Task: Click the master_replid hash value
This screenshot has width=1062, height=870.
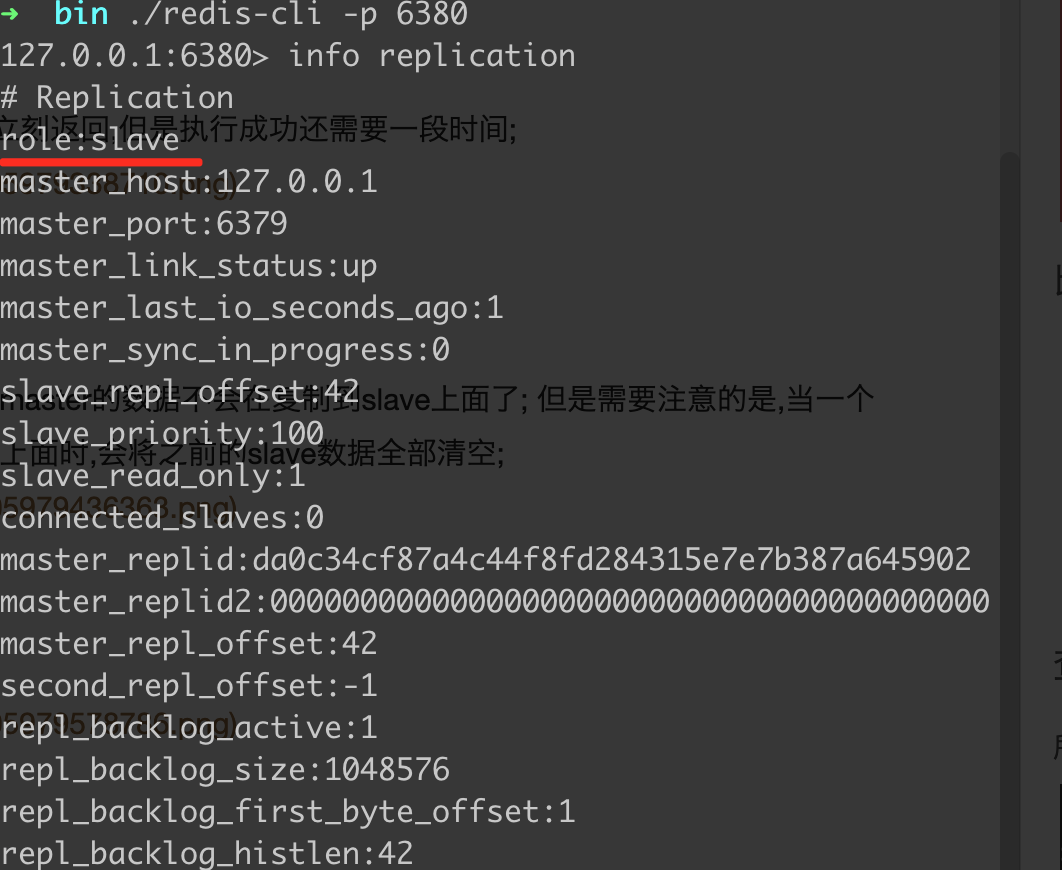Action: point(612,560)
